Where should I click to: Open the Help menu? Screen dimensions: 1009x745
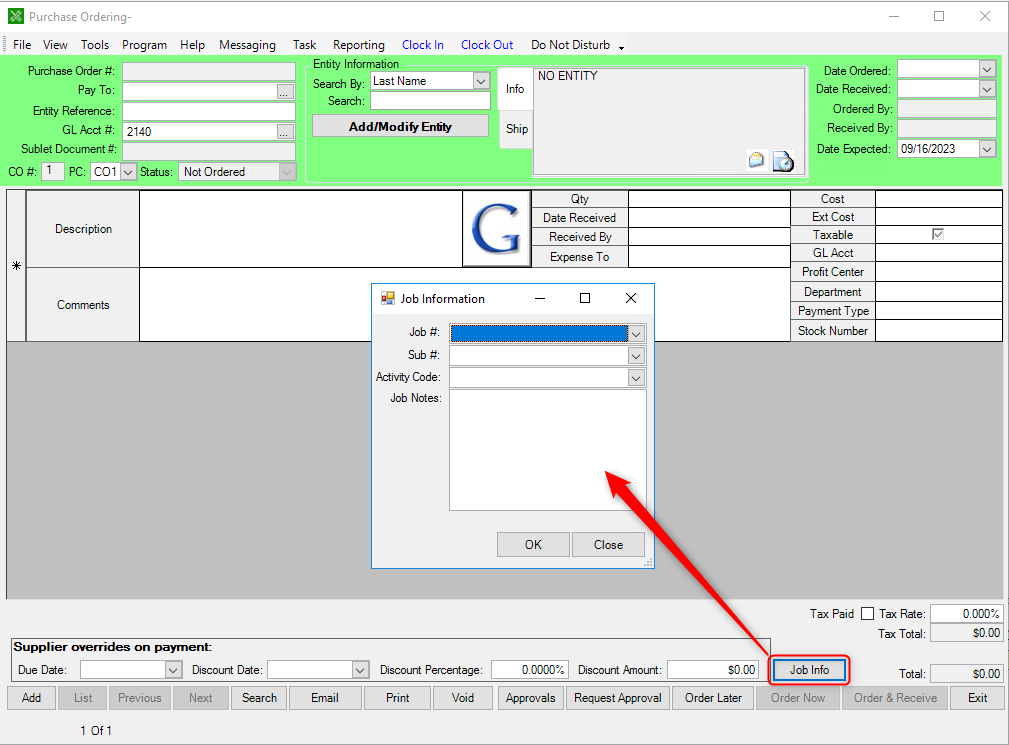tap(192, 45)
